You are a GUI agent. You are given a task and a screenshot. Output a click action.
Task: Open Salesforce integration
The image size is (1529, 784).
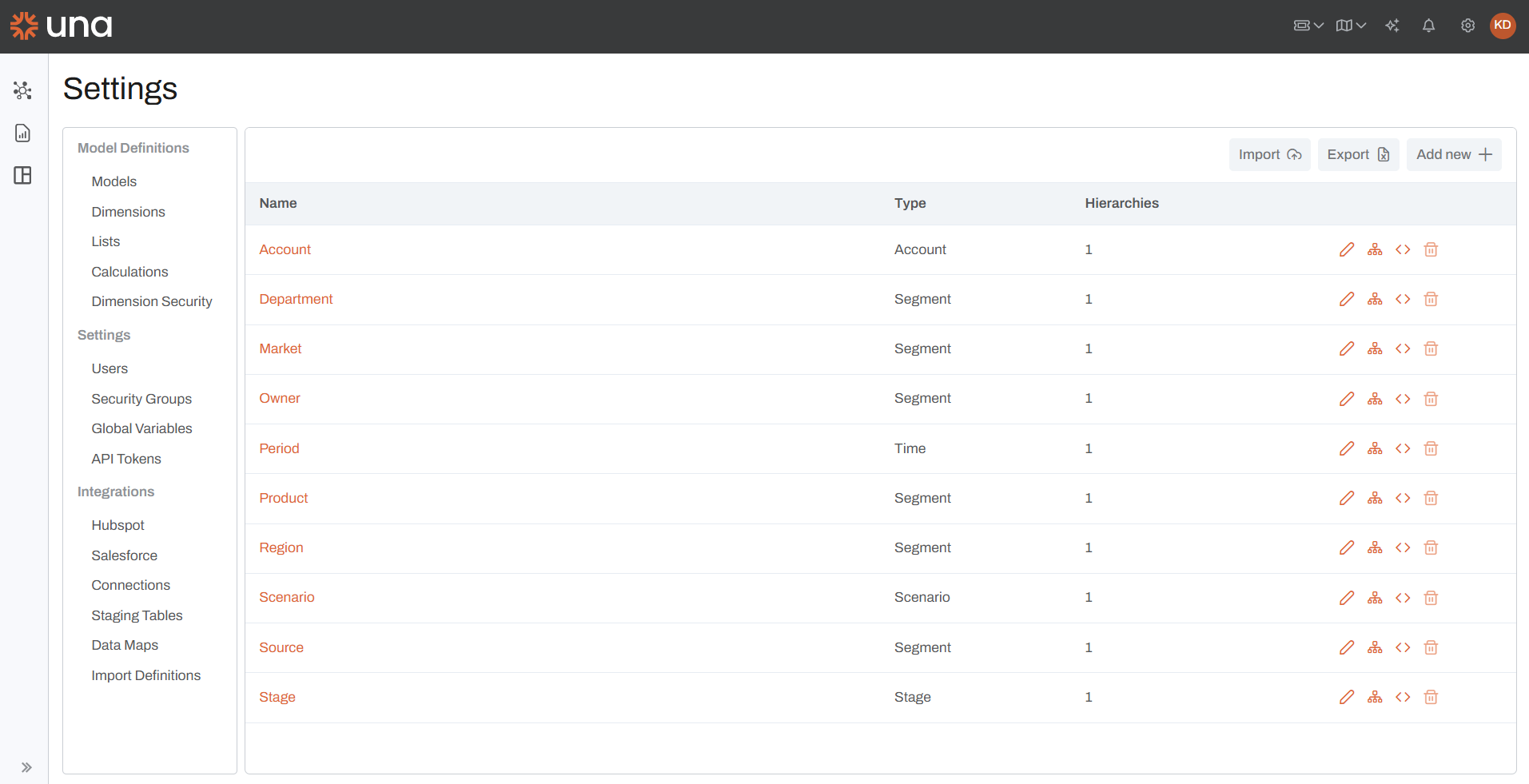click(124, 555)
